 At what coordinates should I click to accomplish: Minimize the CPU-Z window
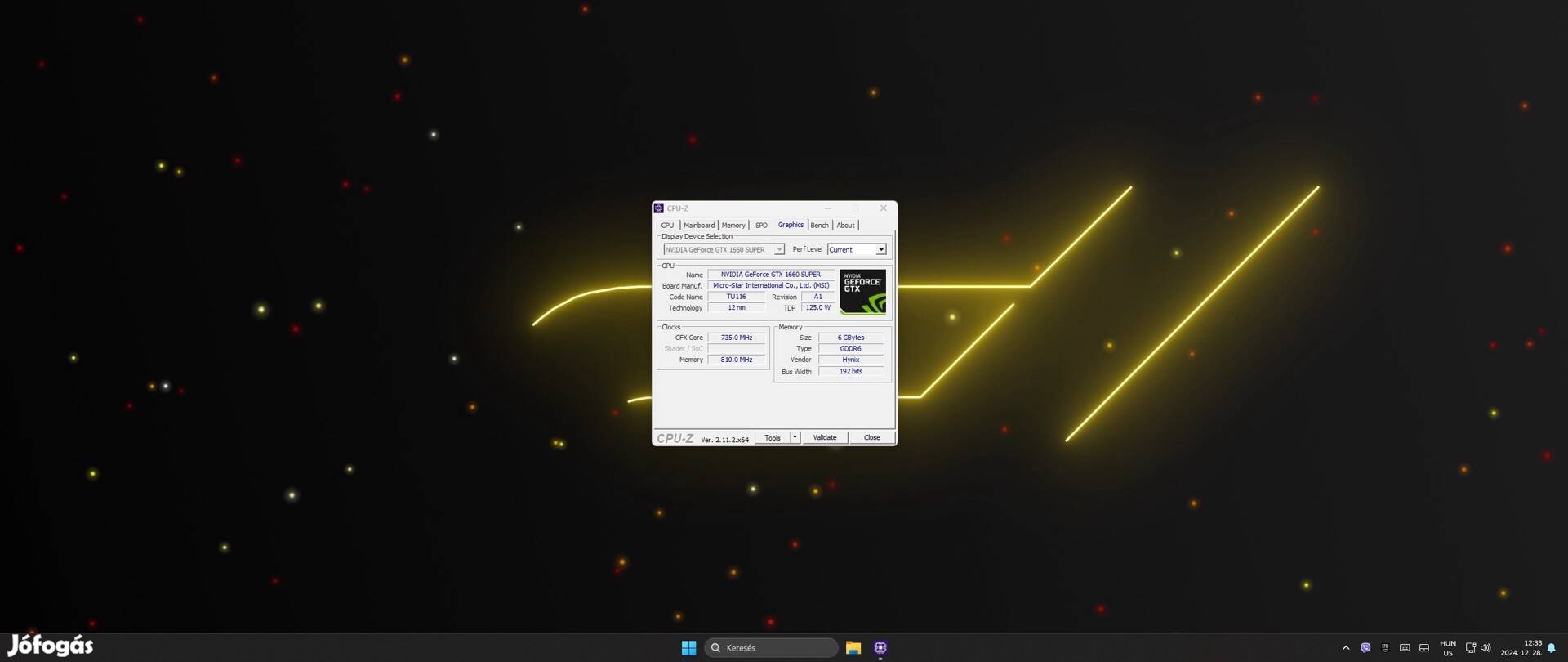(827, 208)
